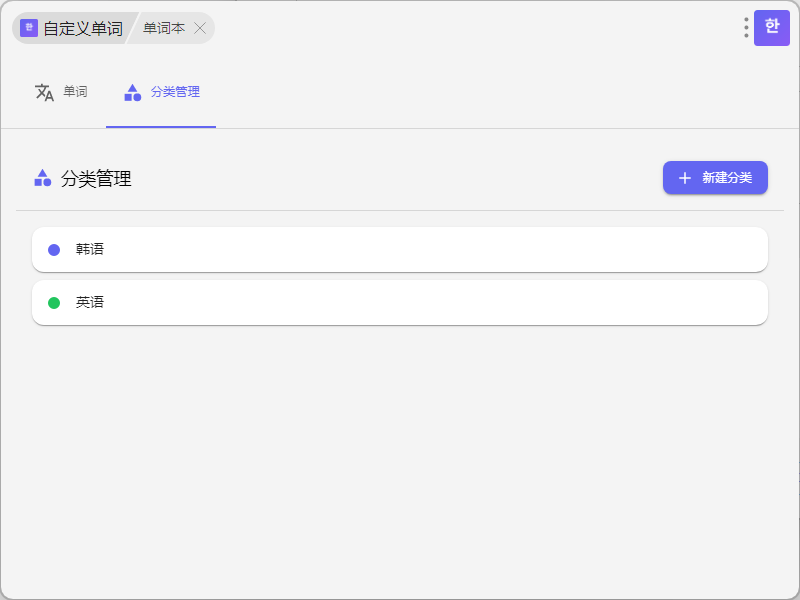Click the green color dot for 英语
The image size is (800, 600).
coord(54,303)
